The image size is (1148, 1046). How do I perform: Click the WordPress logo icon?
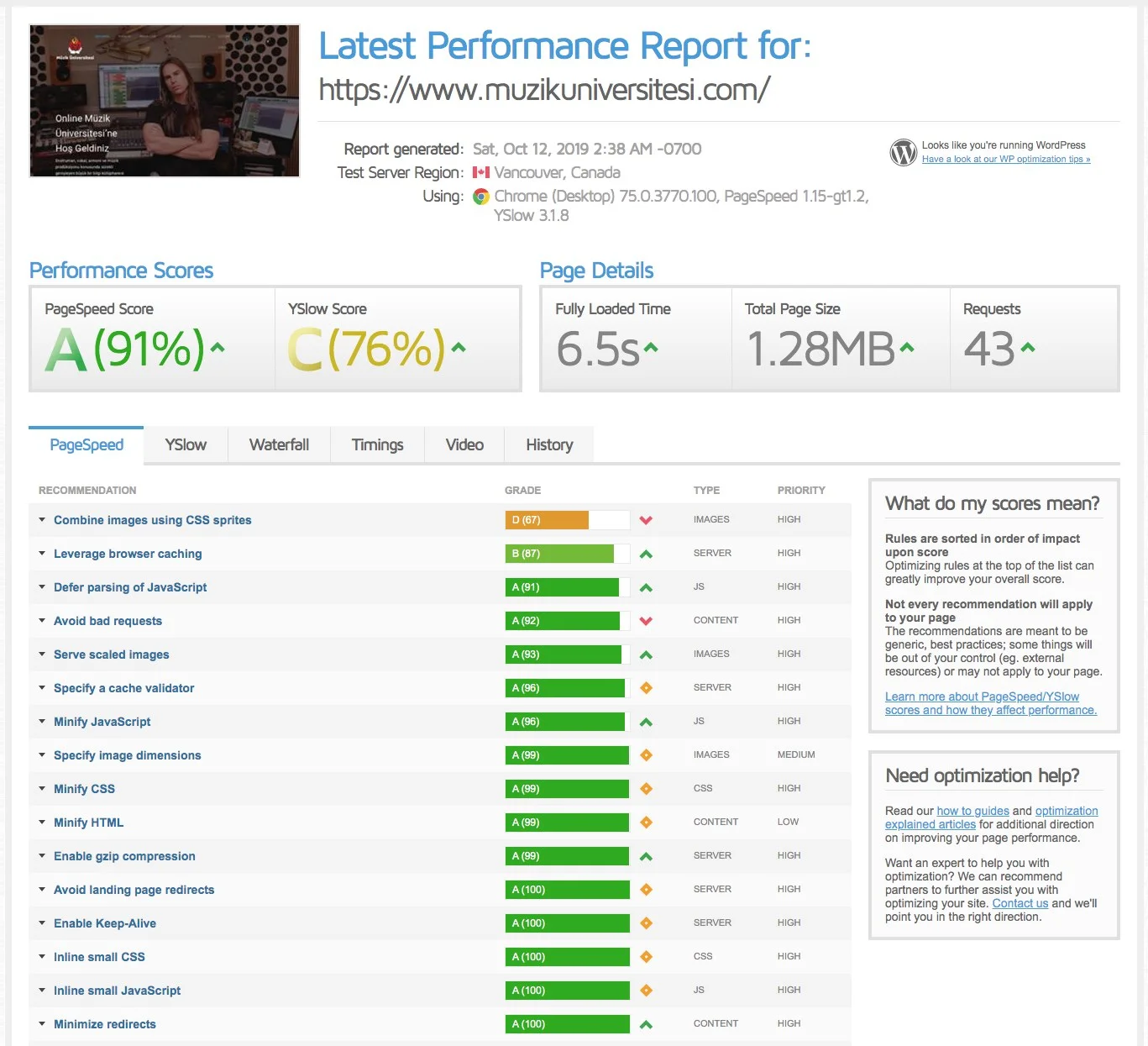click(x=903, y=153)
